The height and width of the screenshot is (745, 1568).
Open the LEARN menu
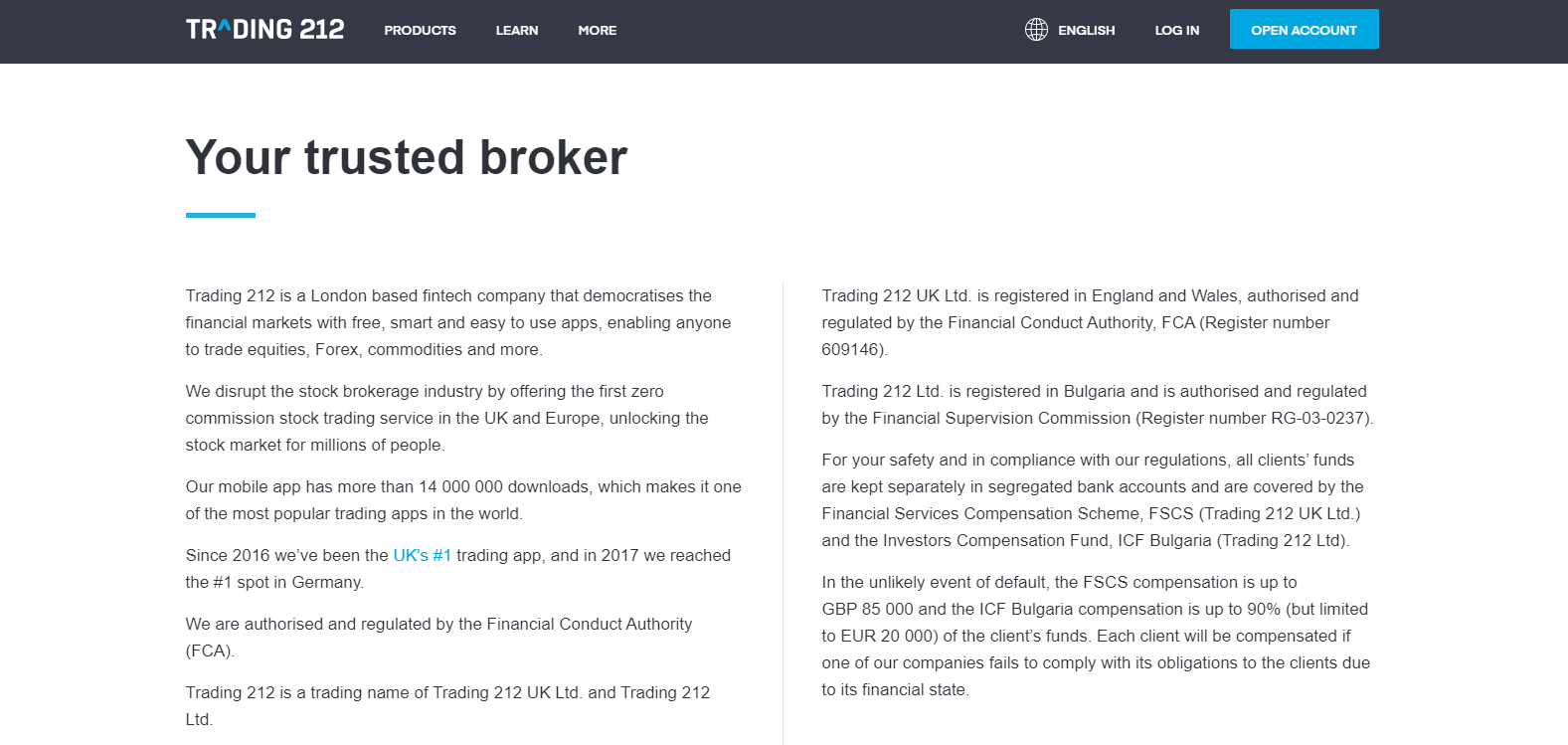[517, 30]
